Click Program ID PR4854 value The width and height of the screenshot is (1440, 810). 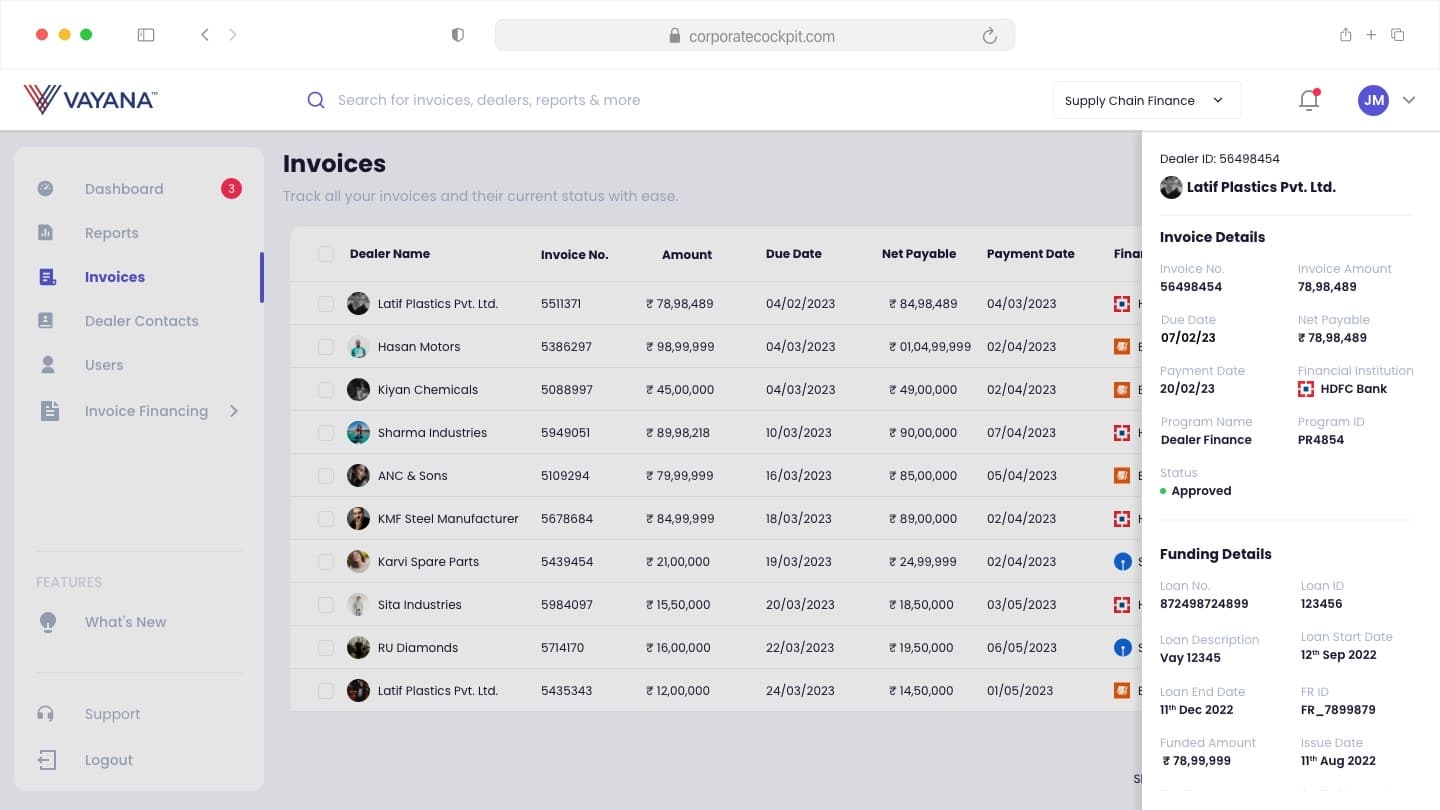point(1321,440)
